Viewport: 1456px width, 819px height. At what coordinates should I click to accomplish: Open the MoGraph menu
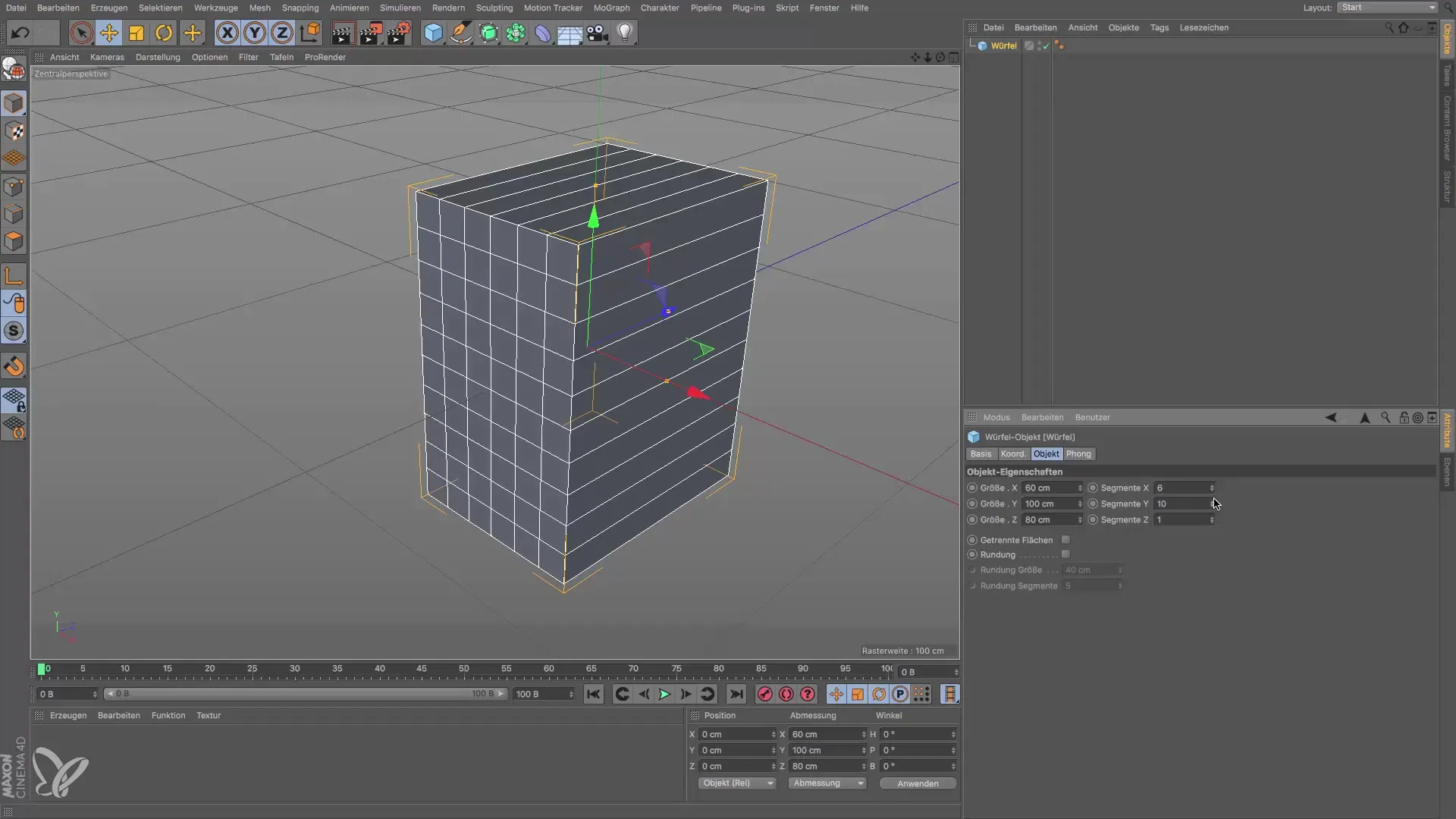[x=611, y=8]
